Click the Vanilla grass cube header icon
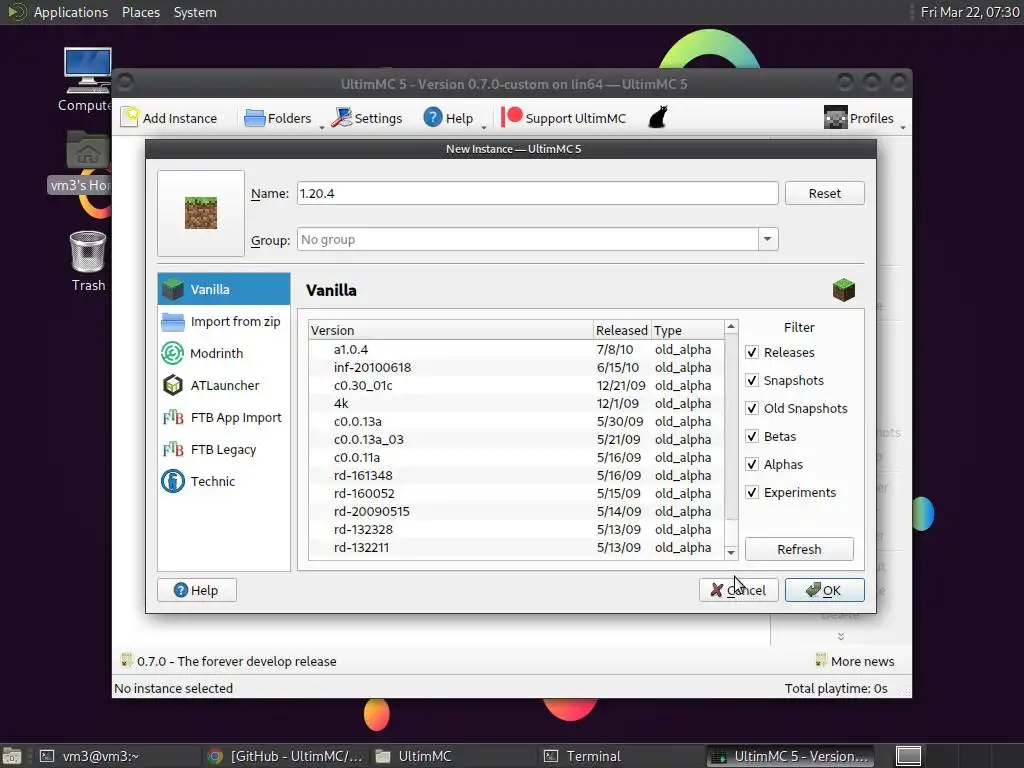This screenshot has height=768, width=1024. (844, 290)
